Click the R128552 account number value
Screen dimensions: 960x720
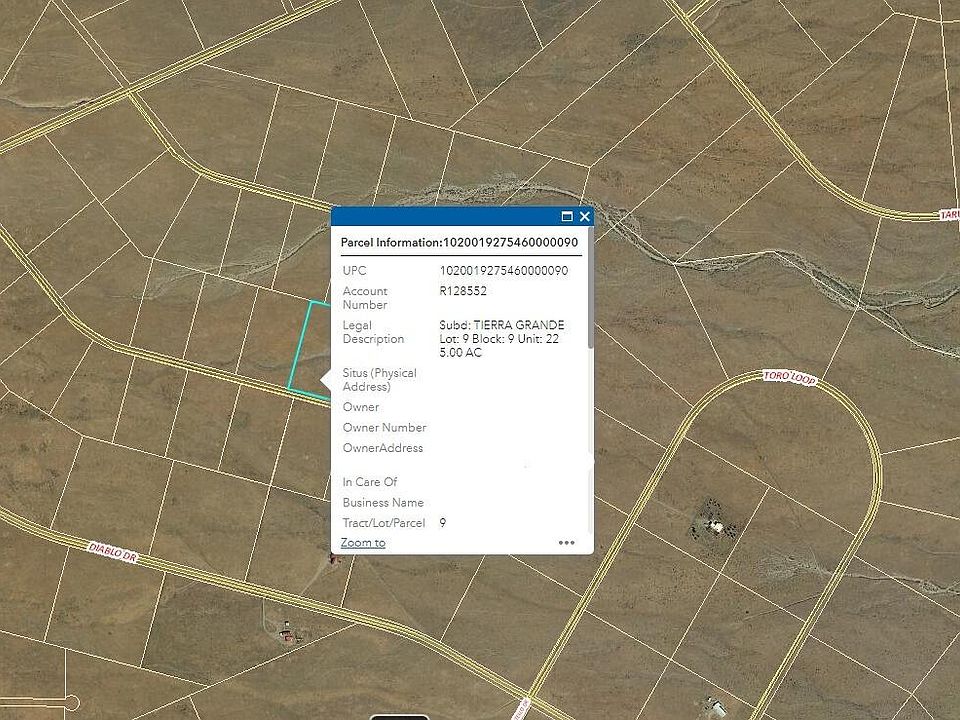tap(463, 291)
